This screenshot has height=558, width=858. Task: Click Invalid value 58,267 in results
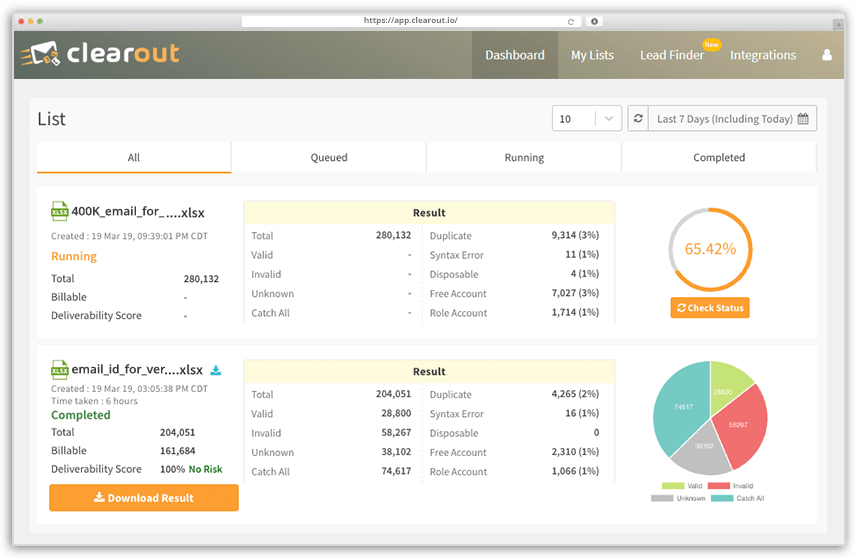(x=396, y=432)
